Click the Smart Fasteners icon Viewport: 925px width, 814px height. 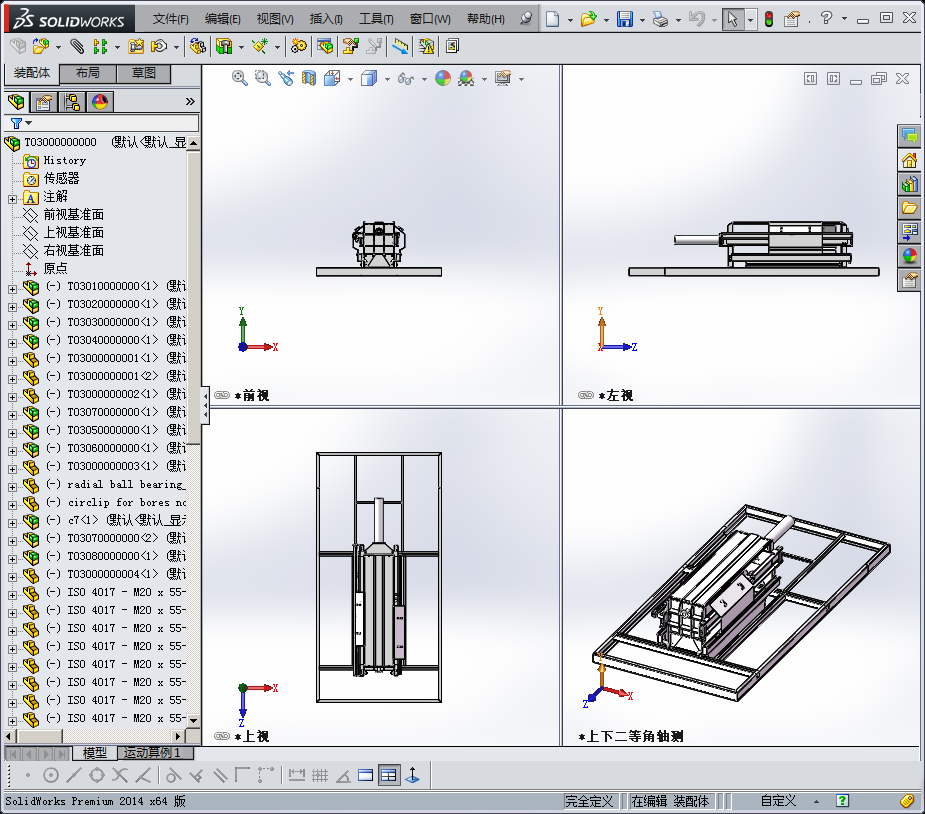tap(136, 46)
